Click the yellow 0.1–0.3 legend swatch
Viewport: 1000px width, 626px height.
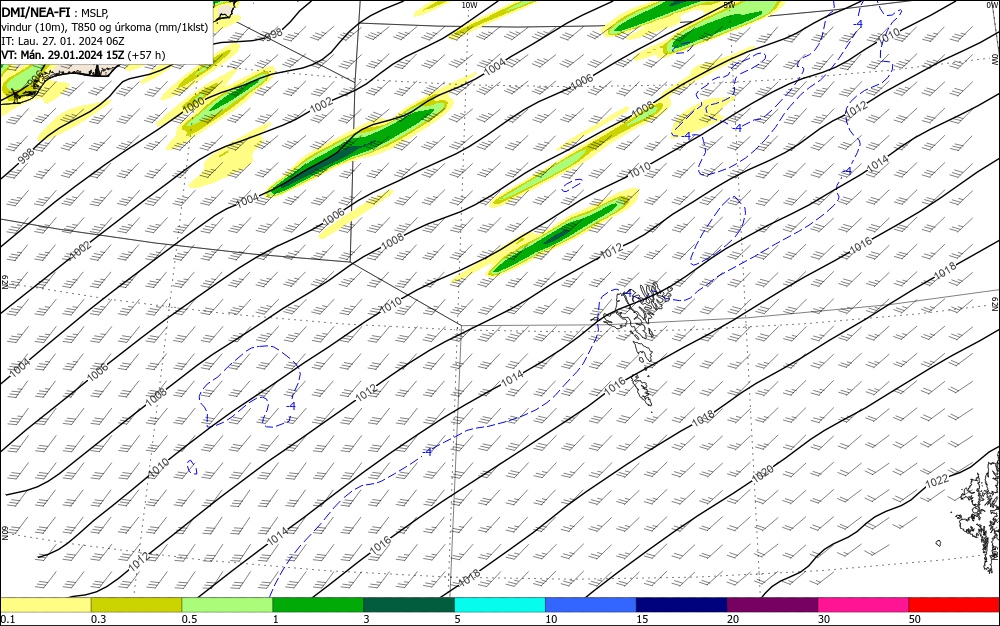[x=45, y=605]
